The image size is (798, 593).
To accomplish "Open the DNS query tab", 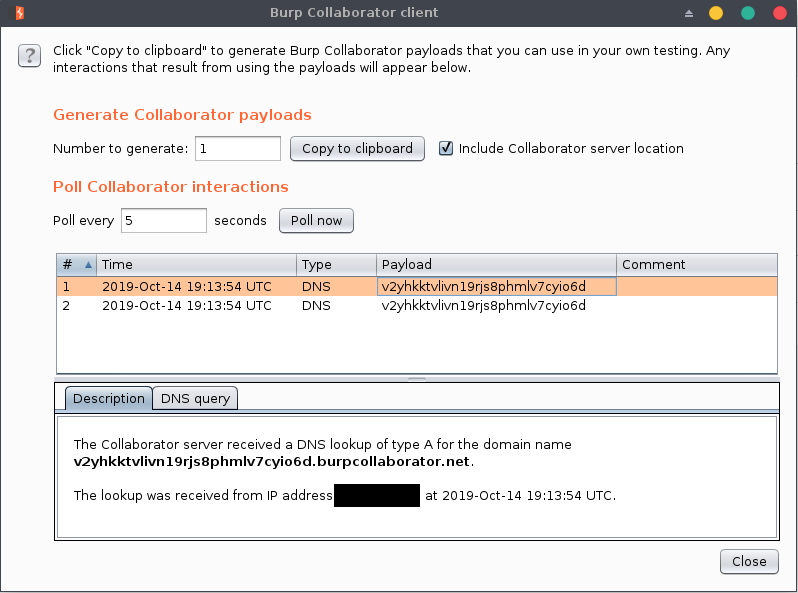I will point(195,399).
